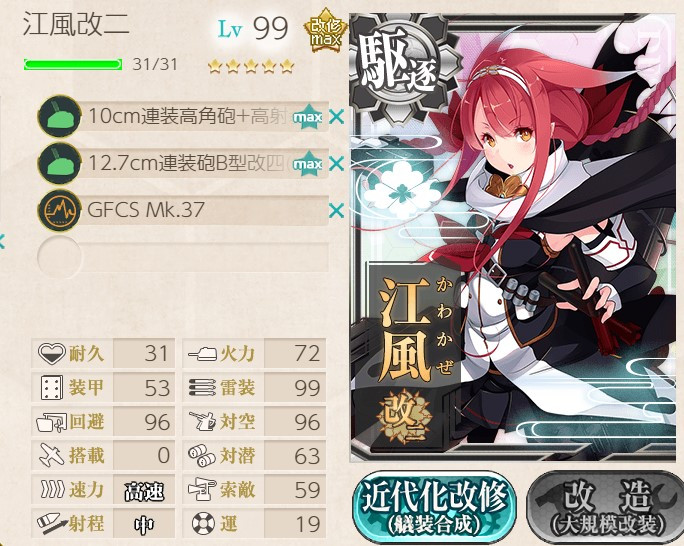
Task: Click the 駆逐 destroyer class gear badge
Action: (x=400, y=65)
